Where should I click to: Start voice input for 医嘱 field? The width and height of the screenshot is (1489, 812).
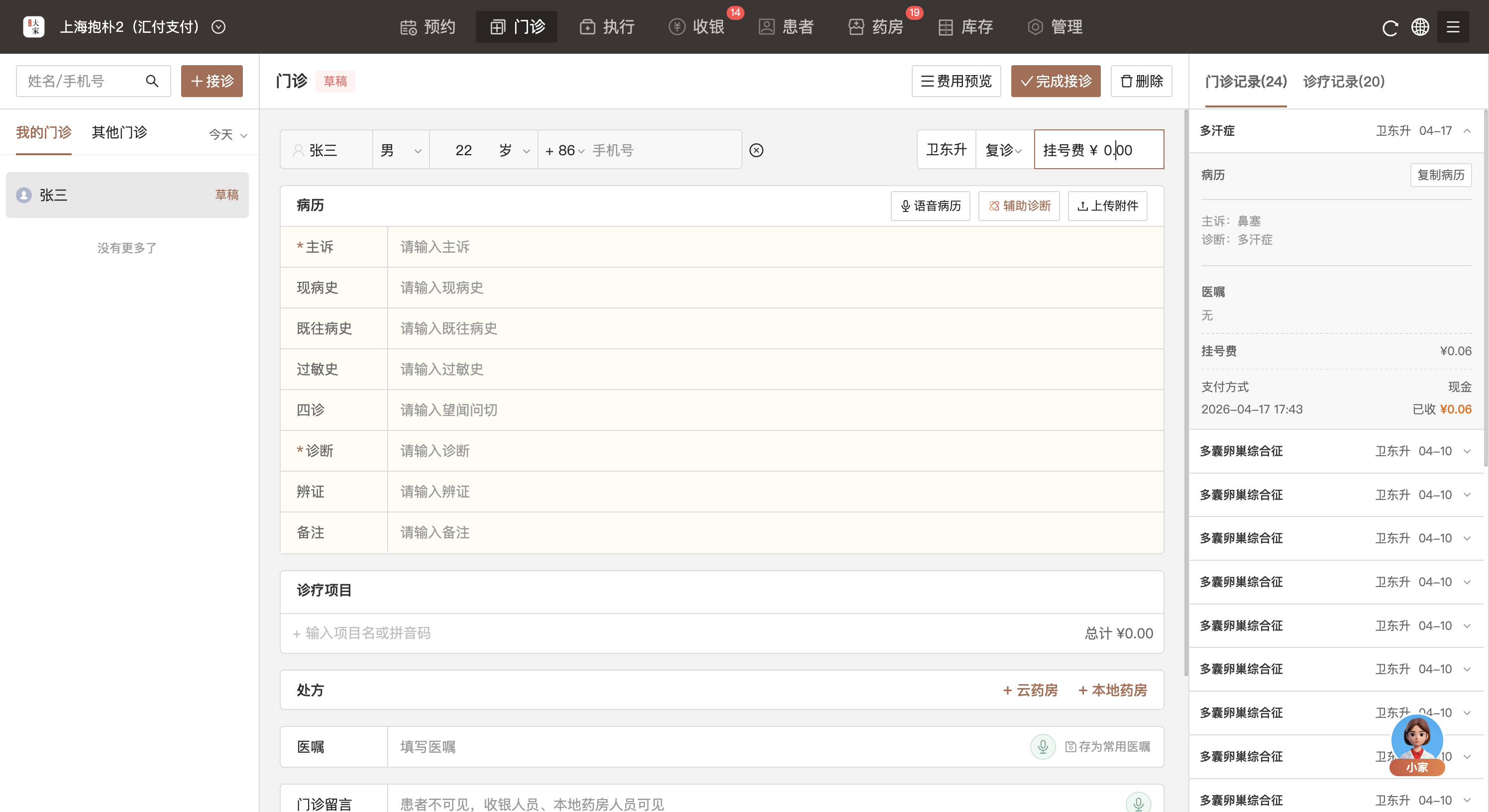1043,747
